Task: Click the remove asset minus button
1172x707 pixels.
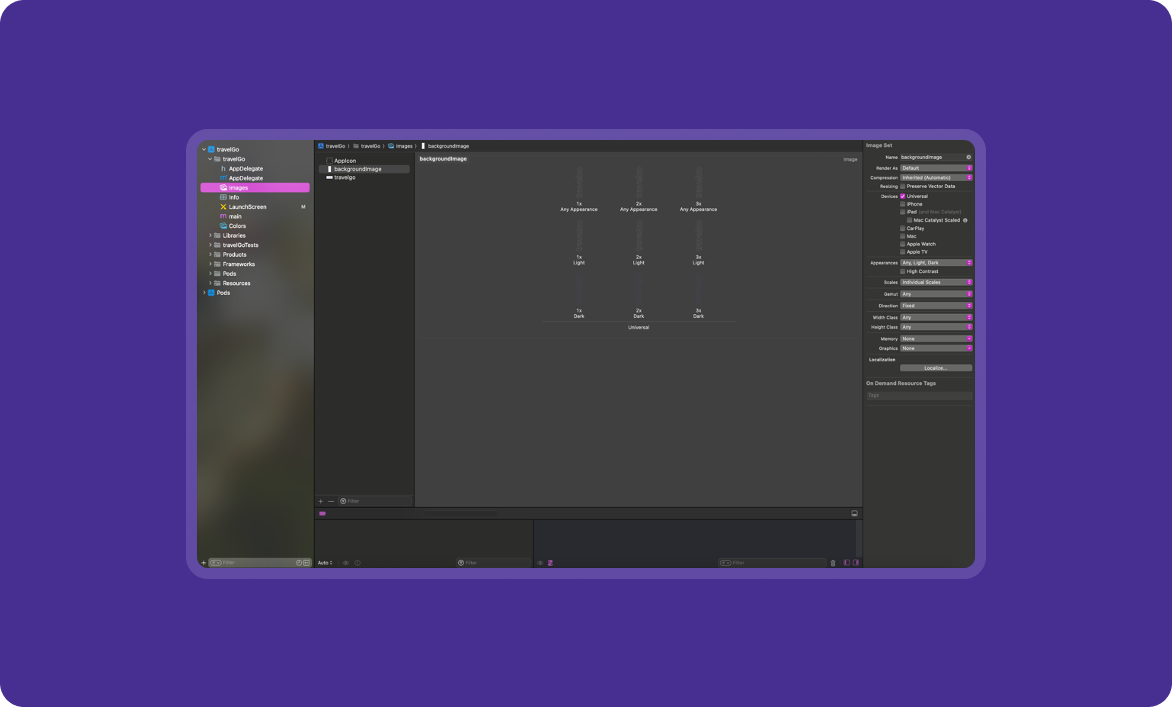Action: pos(331,501)
